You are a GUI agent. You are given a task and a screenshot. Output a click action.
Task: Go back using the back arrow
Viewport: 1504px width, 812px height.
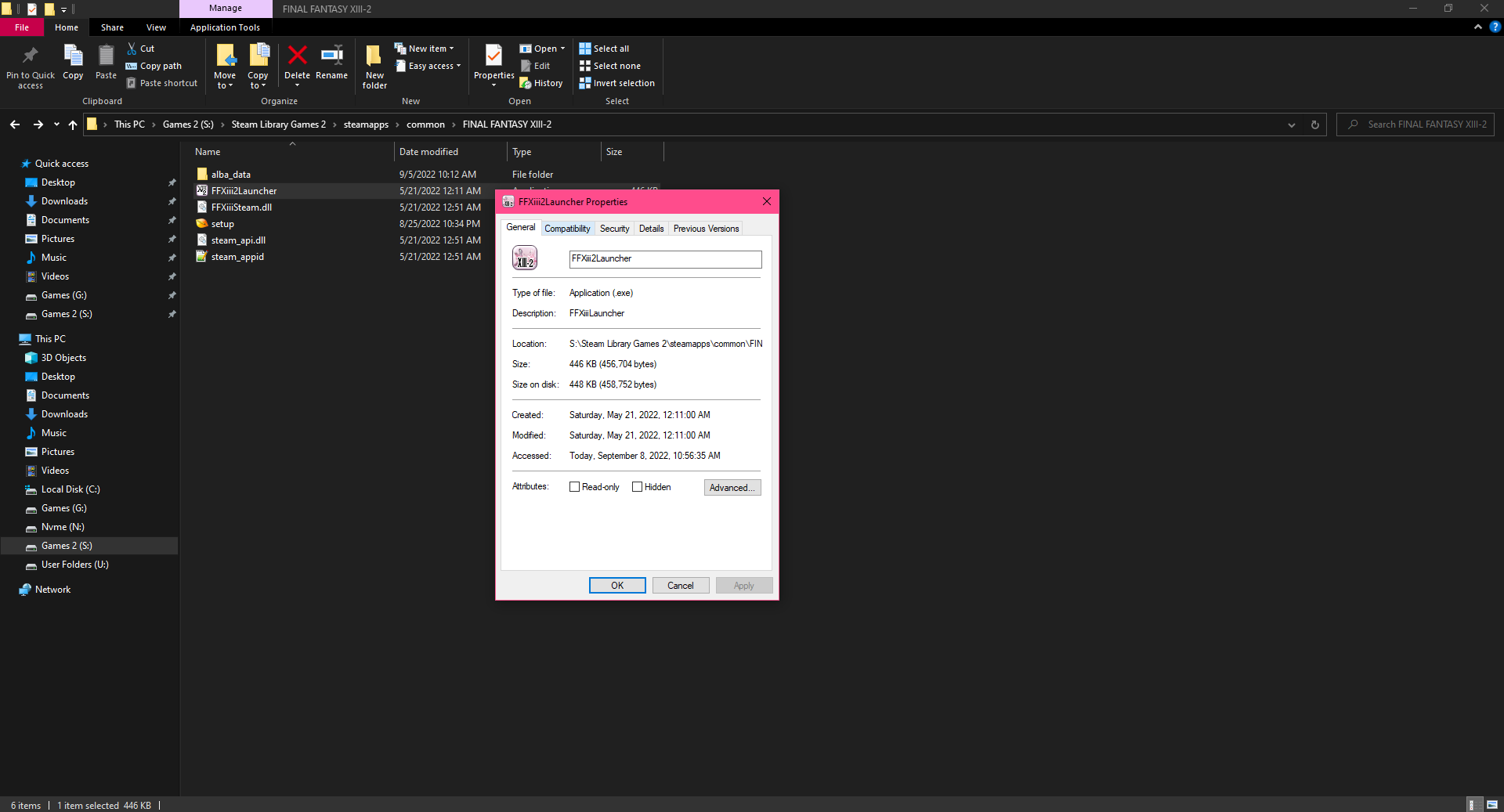pos(15,125)
